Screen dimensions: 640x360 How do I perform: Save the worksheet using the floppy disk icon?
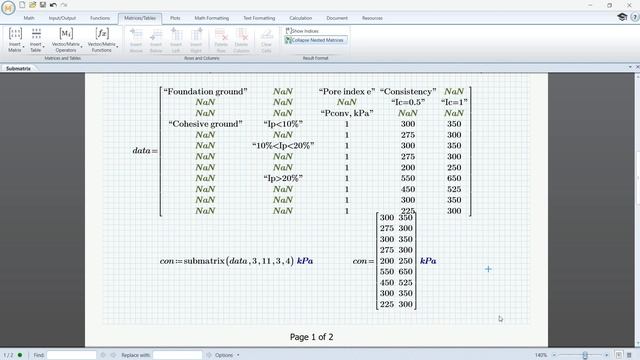[x=43, y=5]
